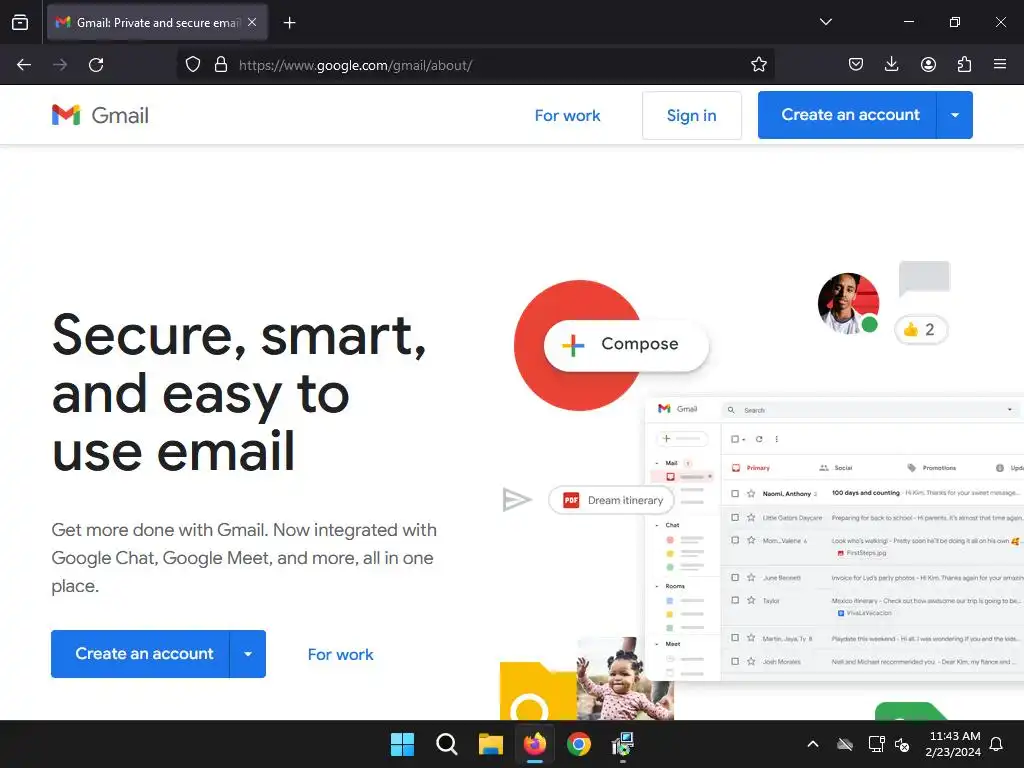Click the Firefox taskbar icon

(535, 744)
